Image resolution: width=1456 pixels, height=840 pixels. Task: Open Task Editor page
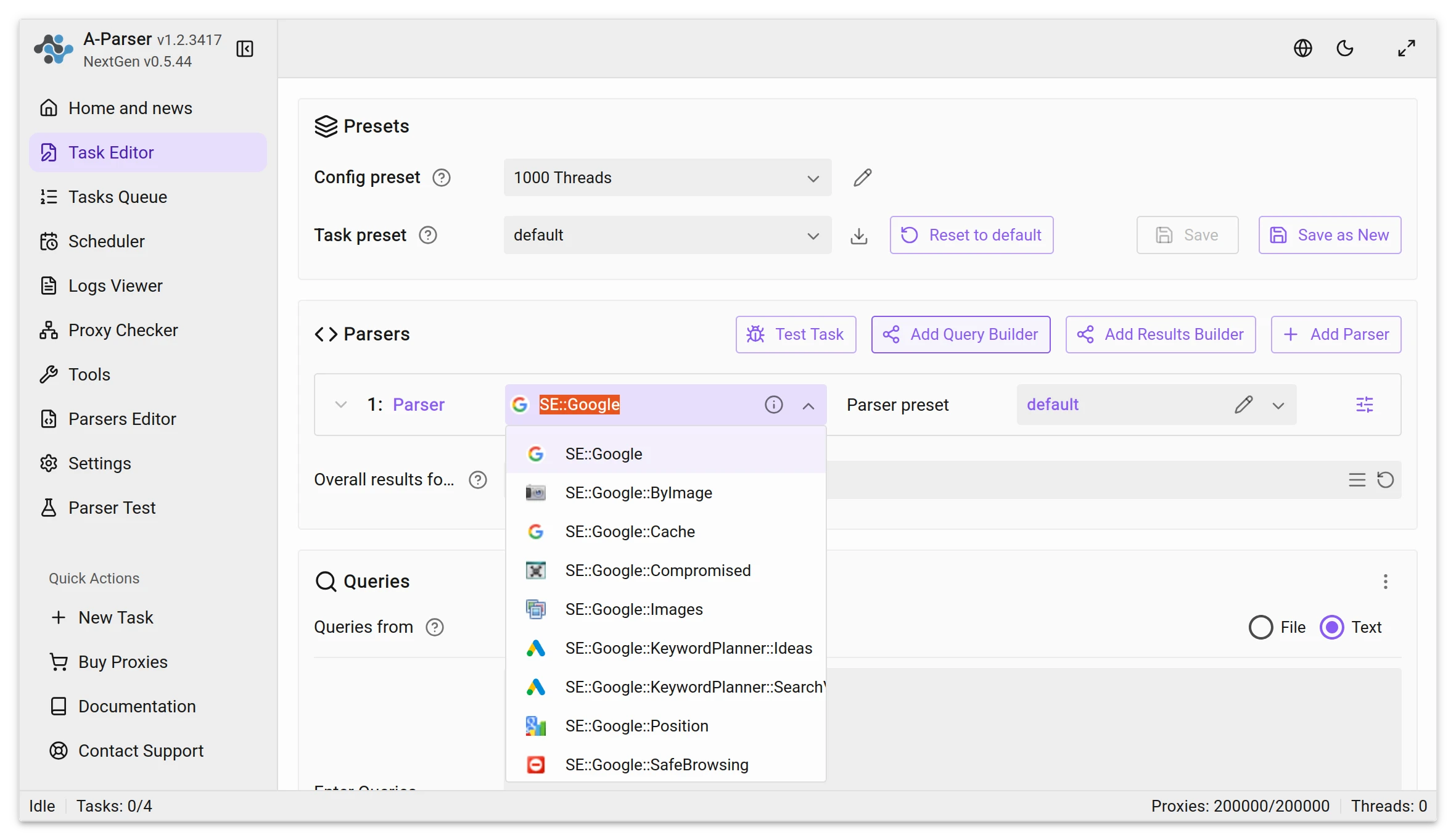coord(148,152)
